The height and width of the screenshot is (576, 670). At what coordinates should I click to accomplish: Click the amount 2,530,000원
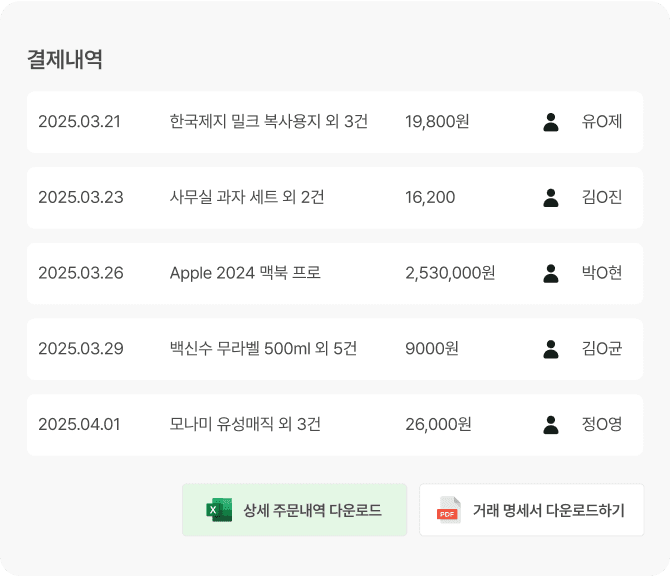point(450,273)
